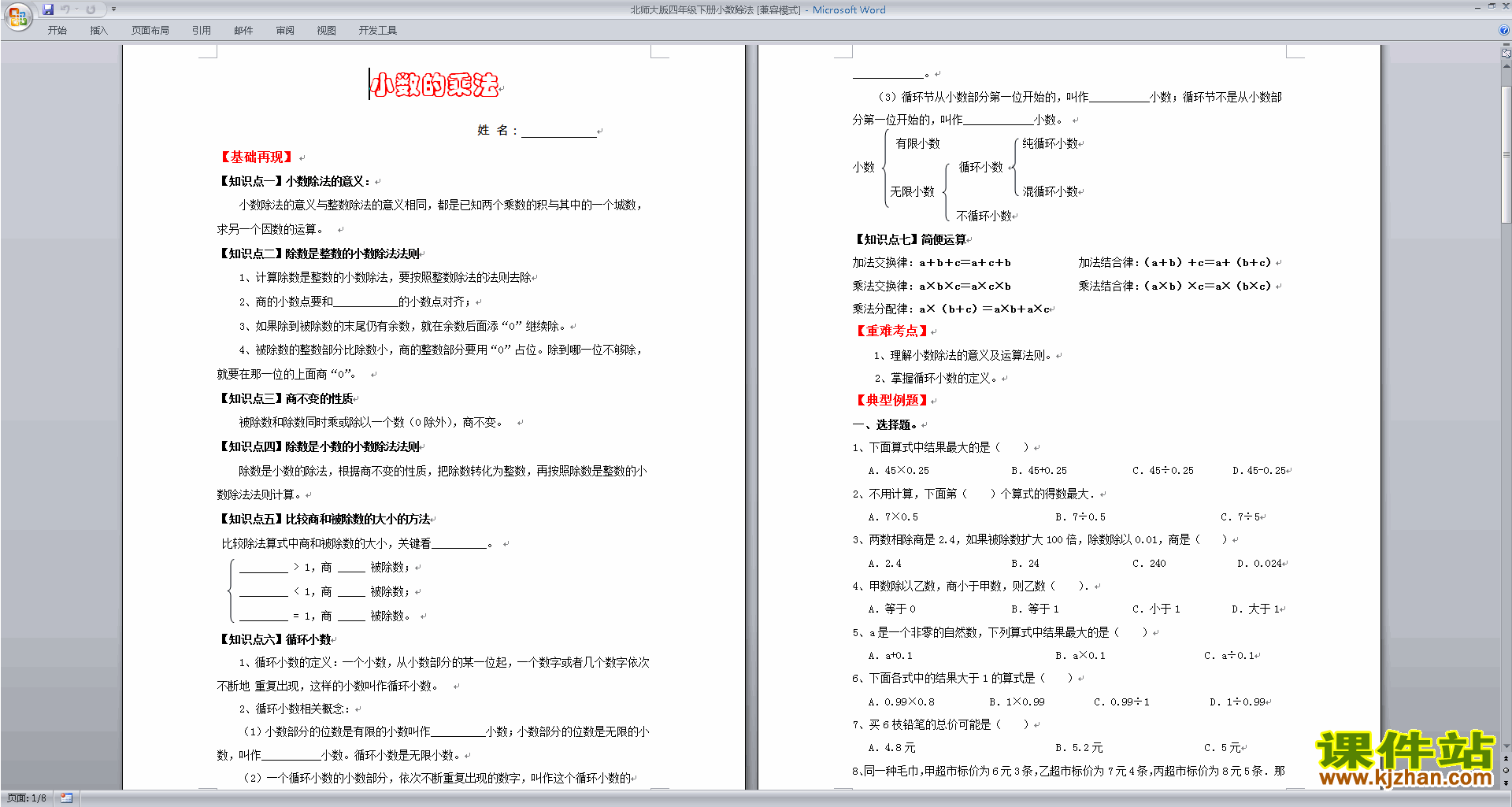Open the Office Button menu
Viewport: 1512px width, 807px height.
(x=17, y=17)
